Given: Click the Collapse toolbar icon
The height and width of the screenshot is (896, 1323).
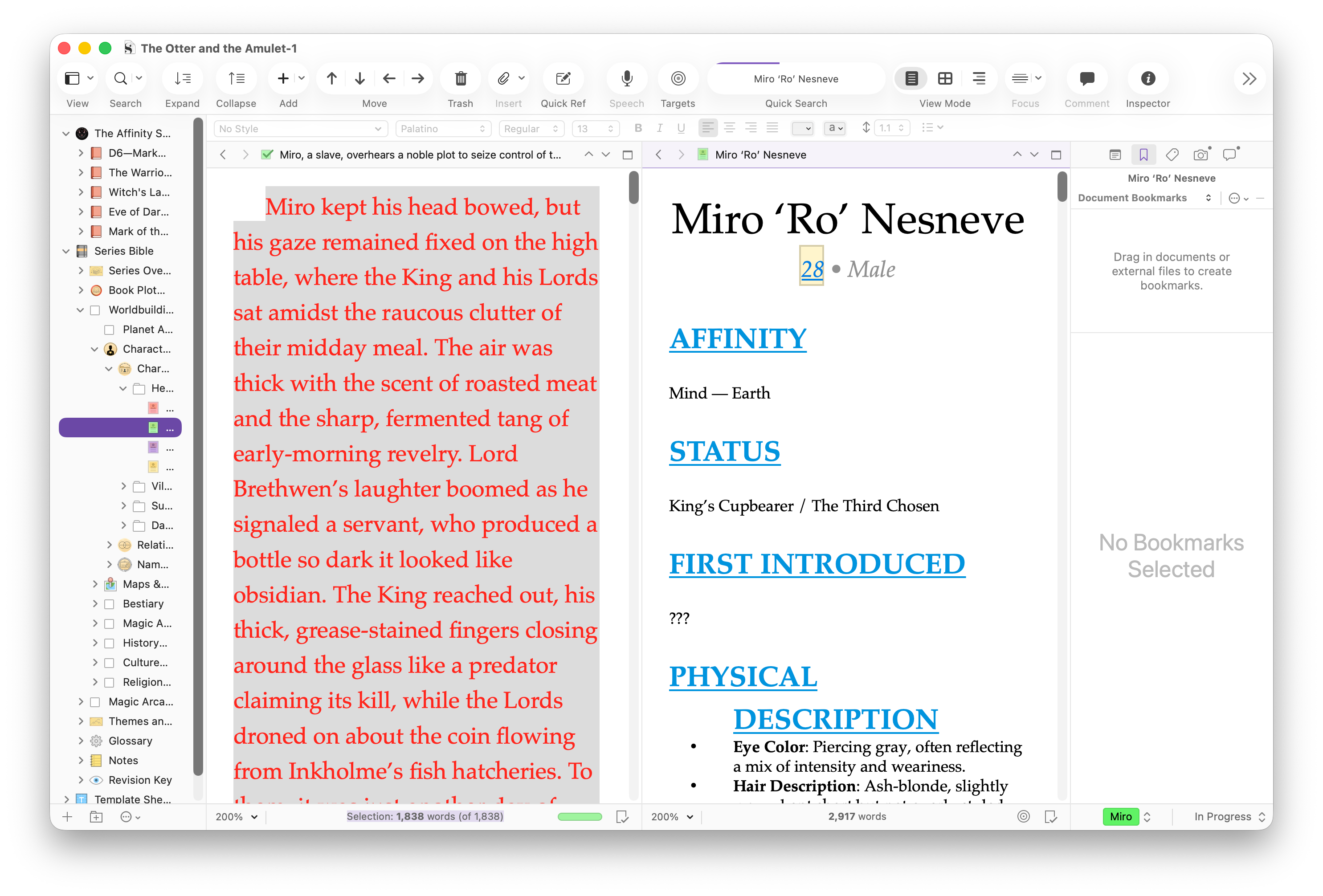Looking at the screenshot, I should 236,78.
